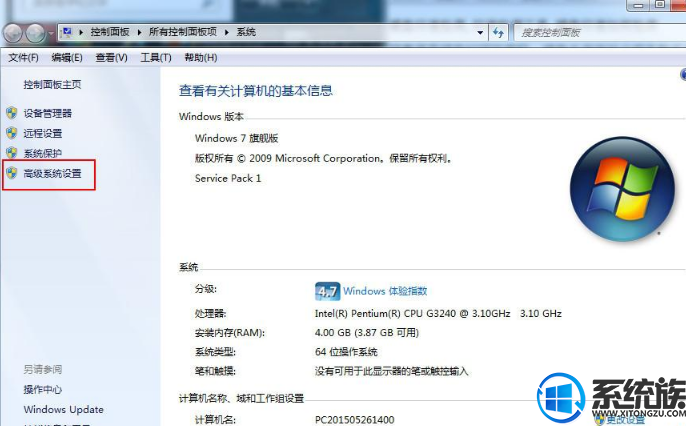Open 系统保护 link in sidebar

click(x=42, y=153)
